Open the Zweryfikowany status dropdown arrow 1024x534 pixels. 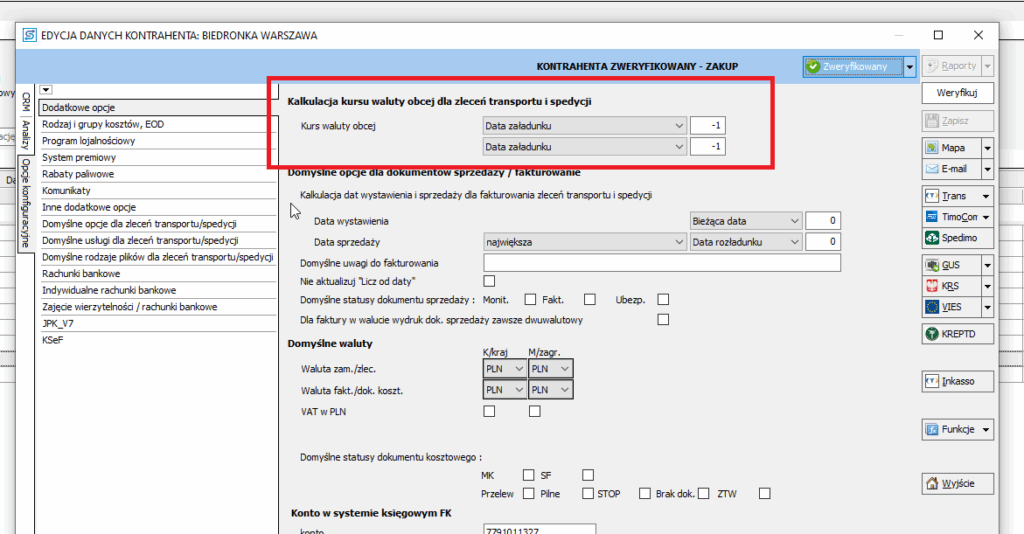click(909, 67)
